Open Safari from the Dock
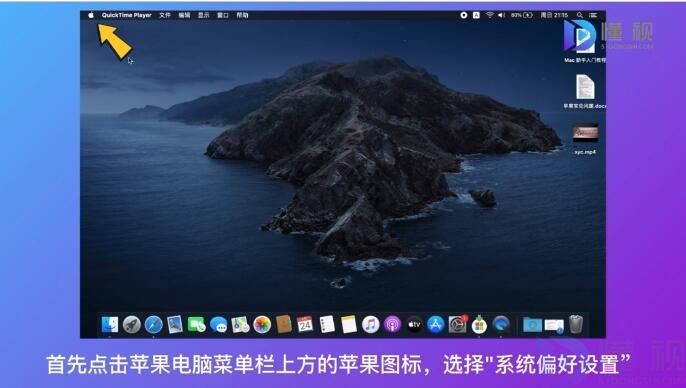The height and width of the screenshot is (388, 686). pyautogui.click(x=154, y=325)
